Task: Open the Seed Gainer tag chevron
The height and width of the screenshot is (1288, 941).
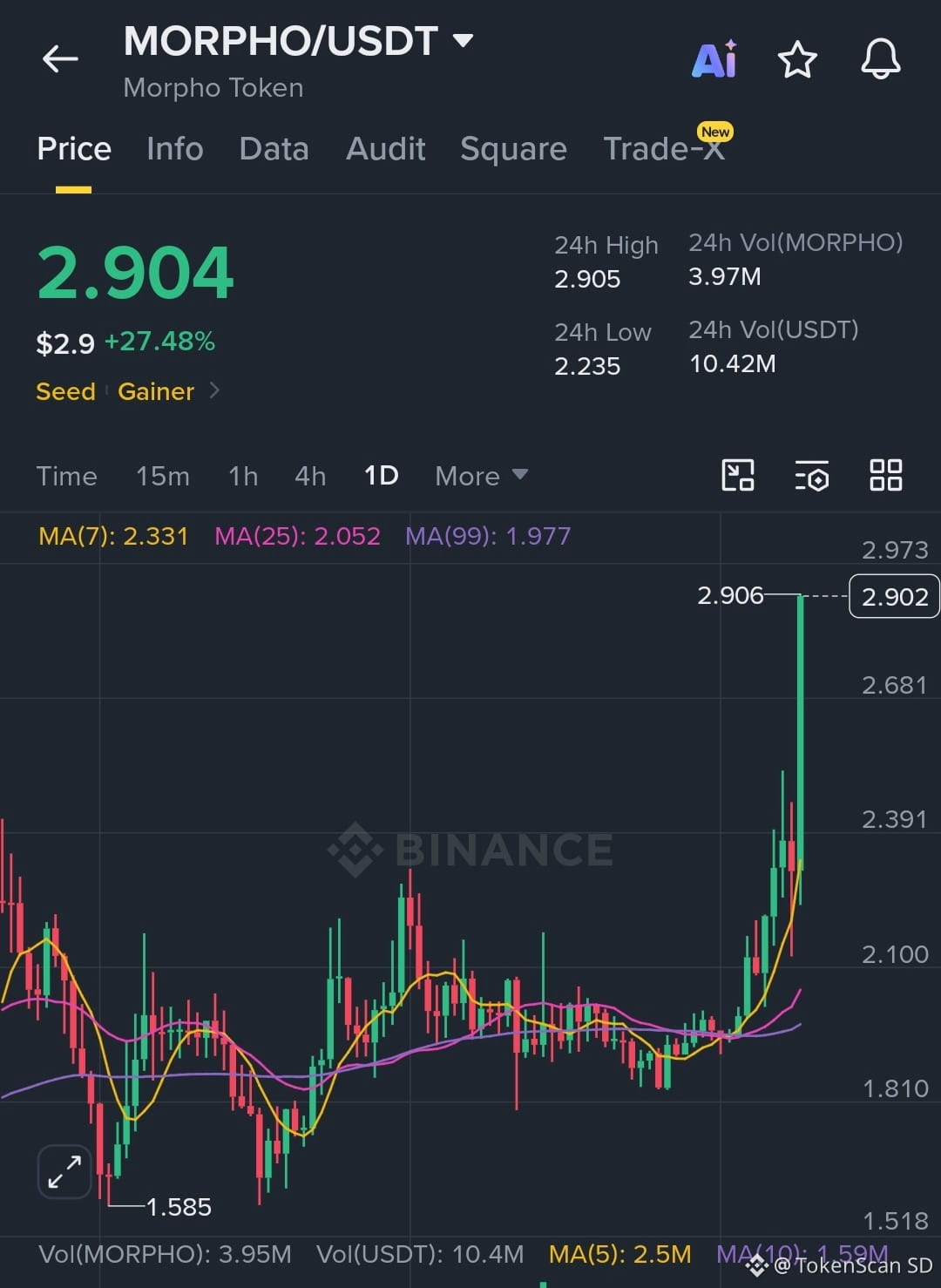Action: 215,390
